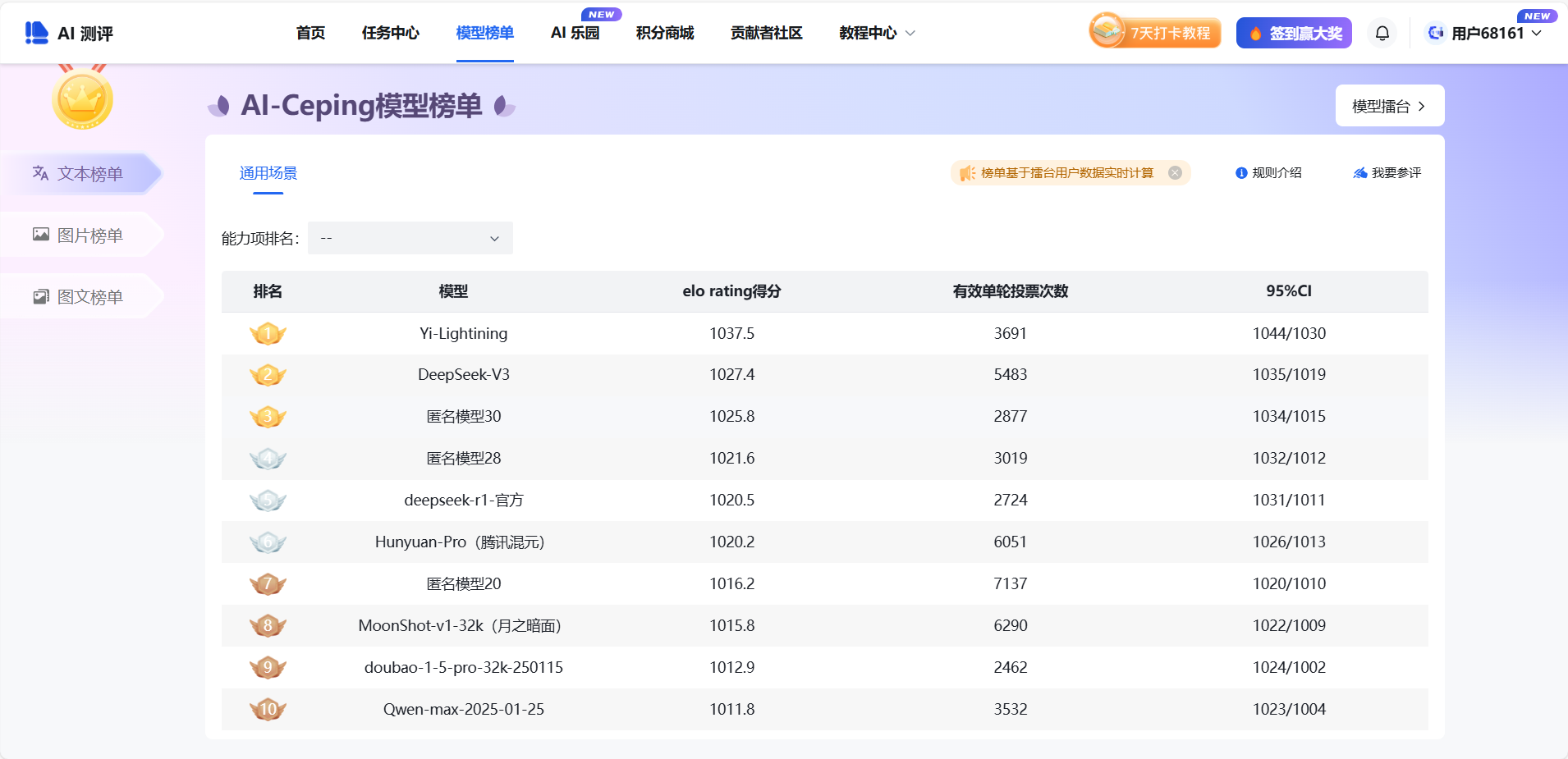Select 图片榜单 in the sidebar
Screen dimensions: 1568x759
tap(80, 235)
